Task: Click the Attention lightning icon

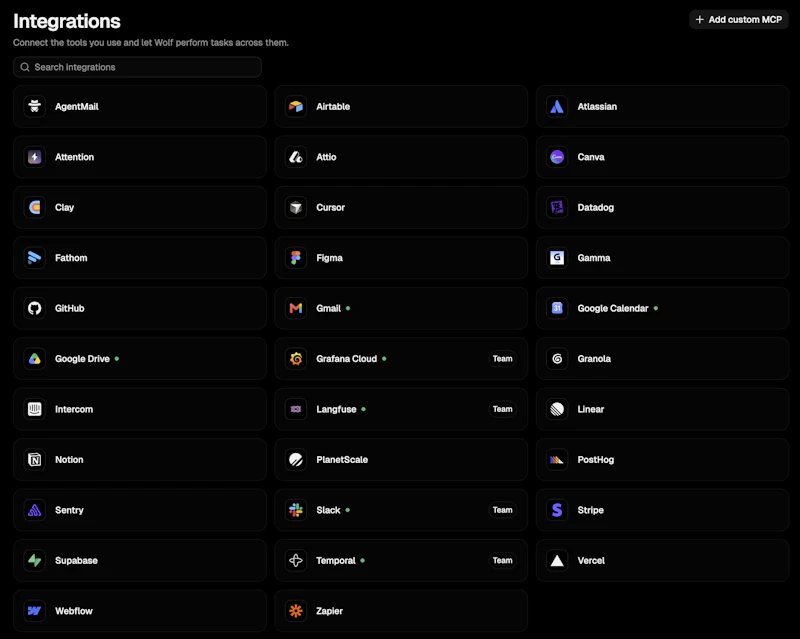Action: [x=35, y=157]
